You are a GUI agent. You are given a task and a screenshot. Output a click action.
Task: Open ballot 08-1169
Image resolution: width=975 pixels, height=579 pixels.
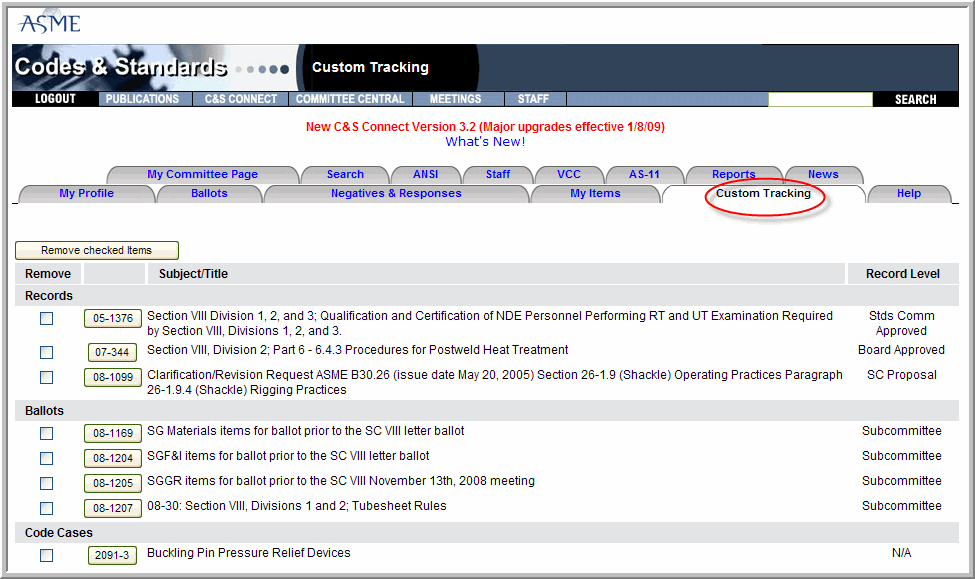click(113, 433)
